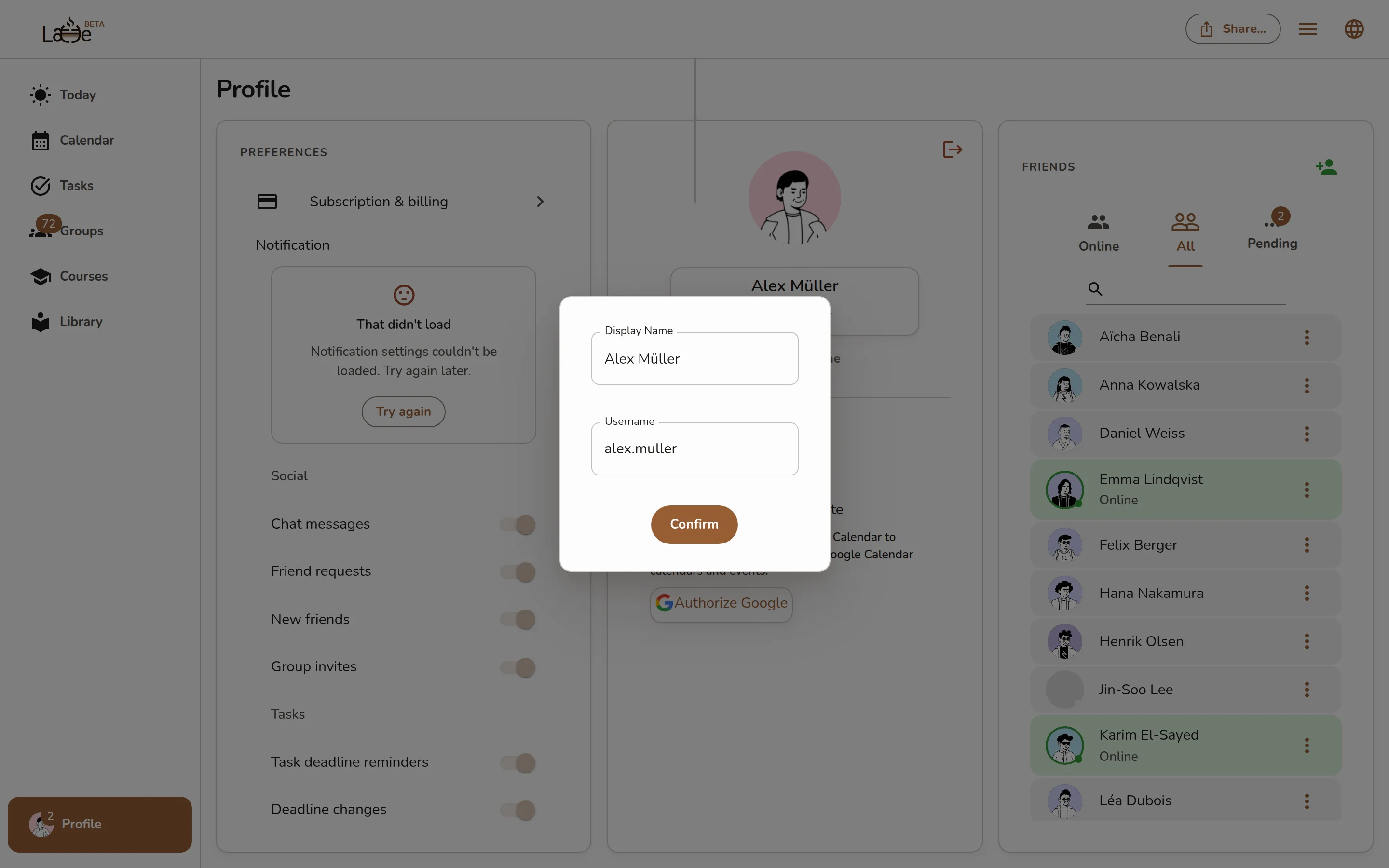Image resolution: width=1389 pixels, height=868 pixels.
Task: Click the friends search magnifier icon
Action: (1095, 289)
